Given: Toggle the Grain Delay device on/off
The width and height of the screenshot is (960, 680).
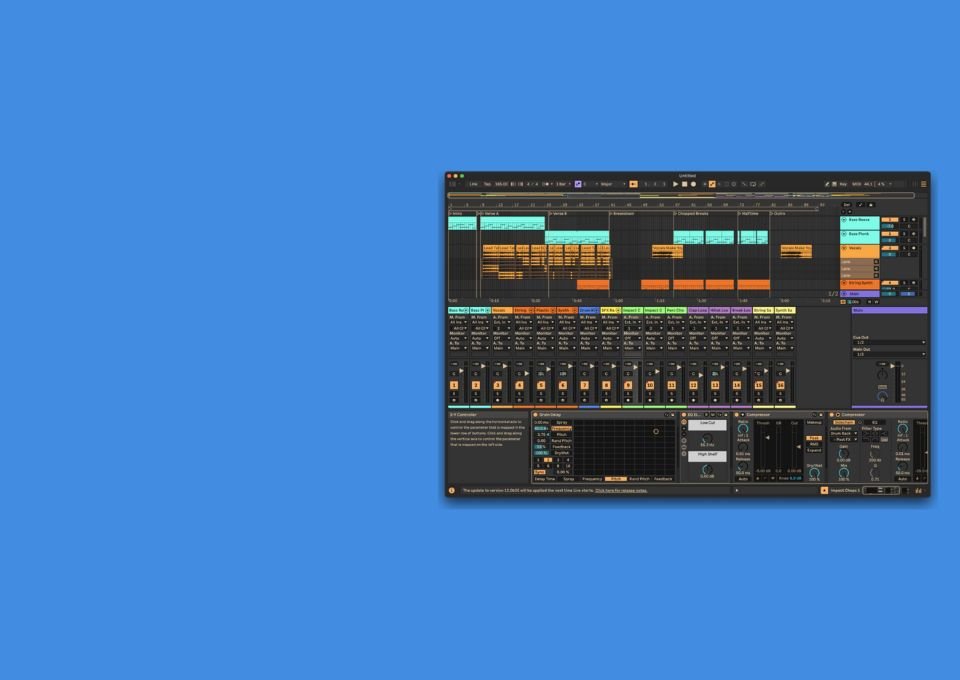Looking at the screenshot, I should [535, 414].
